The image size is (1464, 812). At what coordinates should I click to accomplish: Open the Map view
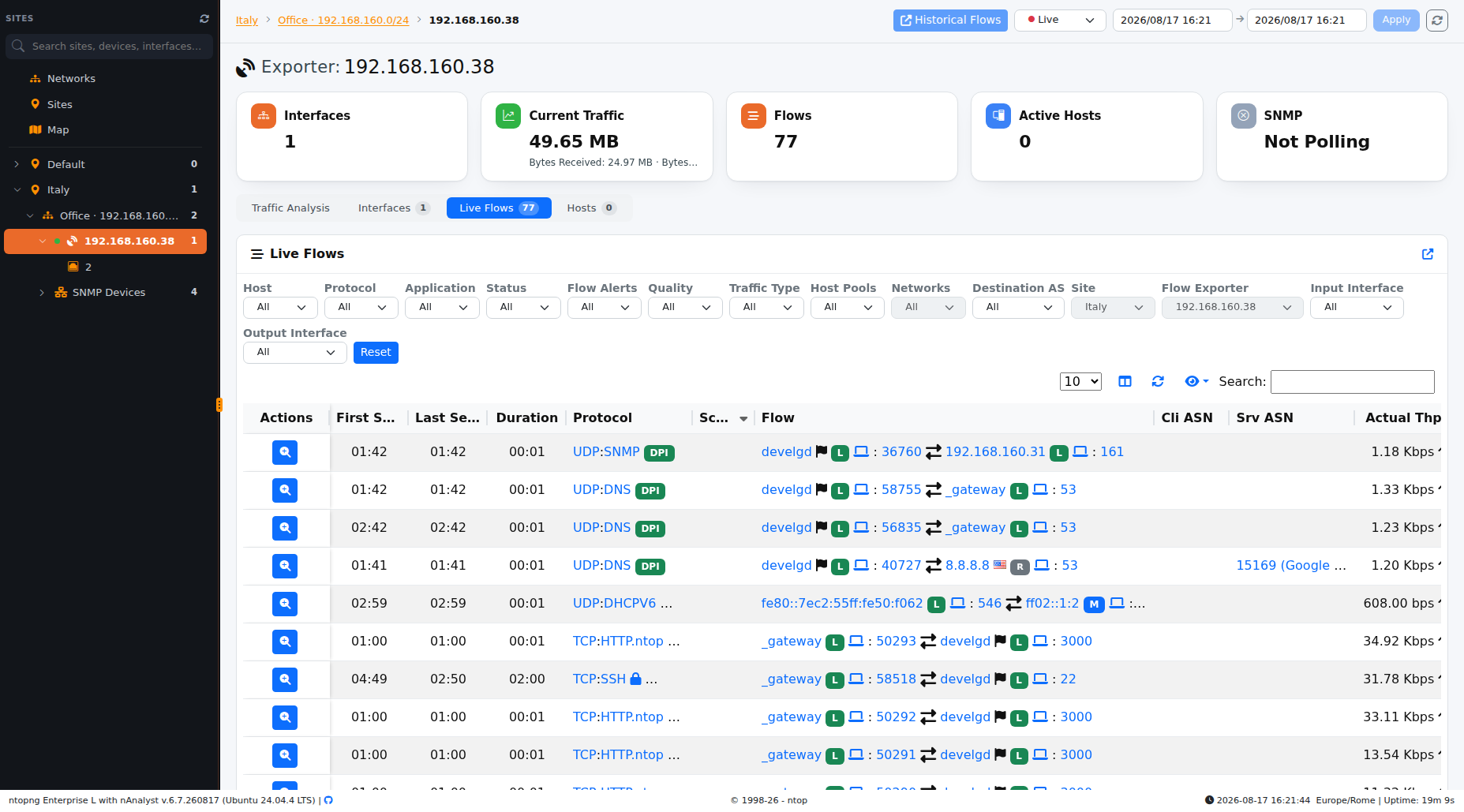(58, 129)
